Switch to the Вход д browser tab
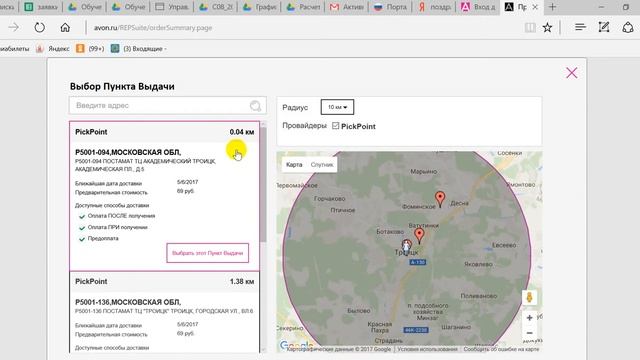 tap(478, 7)
